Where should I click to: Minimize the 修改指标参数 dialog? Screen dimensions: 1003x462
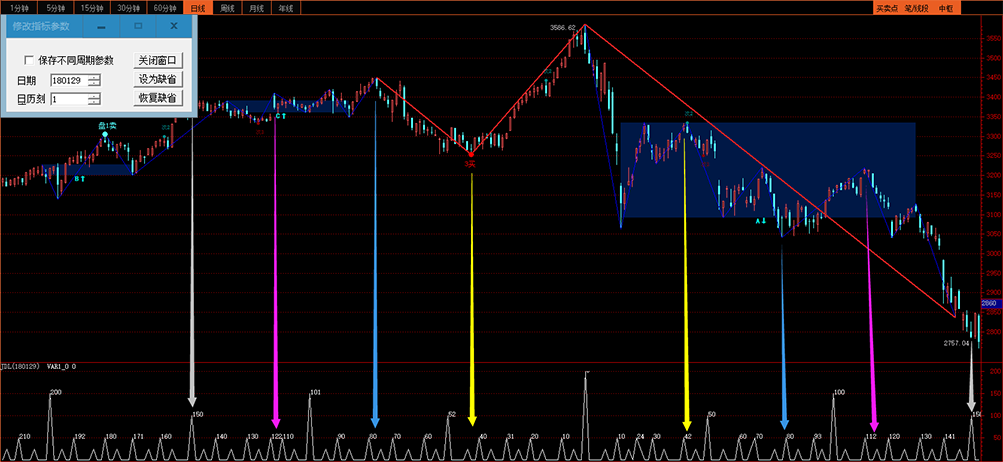point(102,26)
